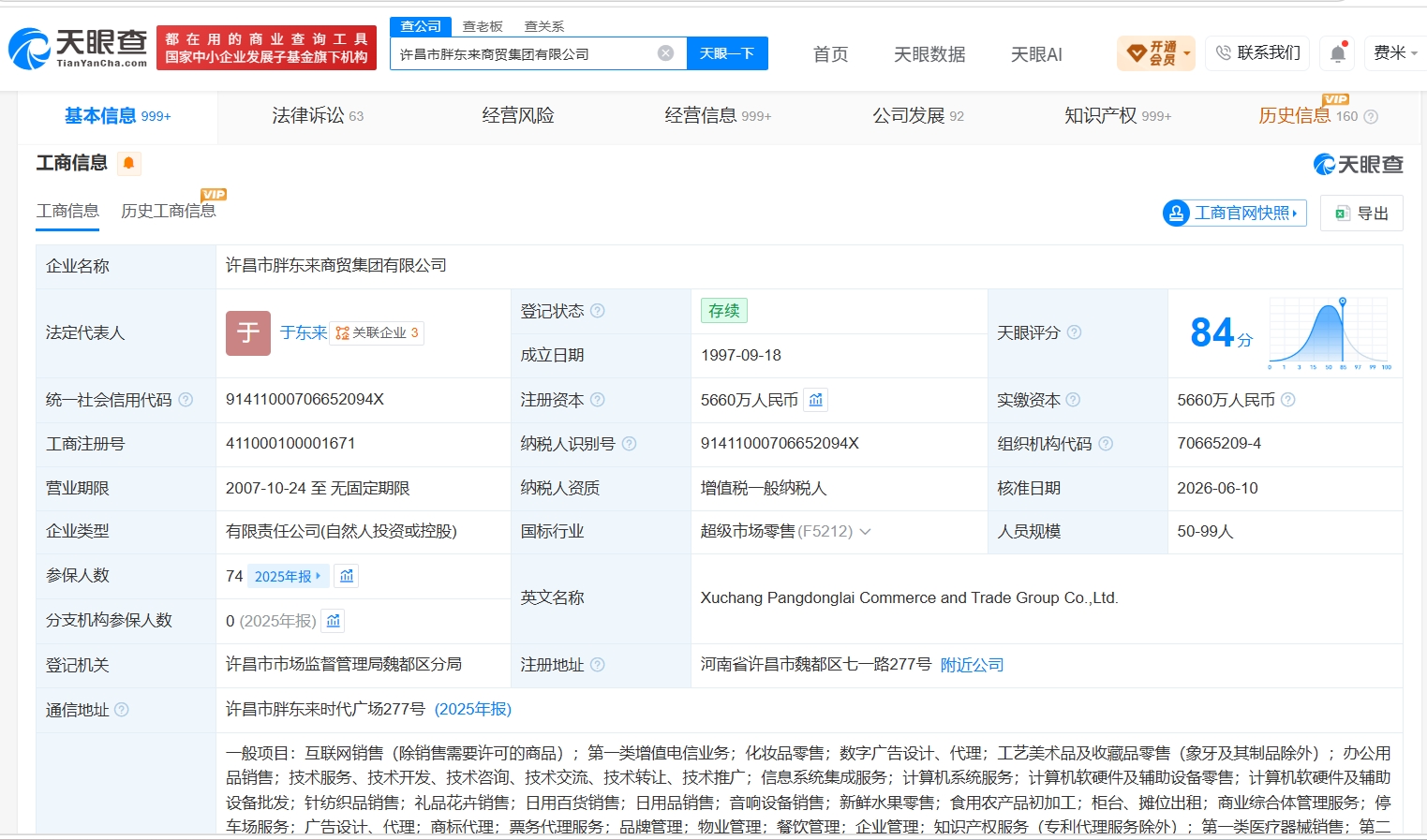Click the approval date 2026-06-10

[1217, 489]
